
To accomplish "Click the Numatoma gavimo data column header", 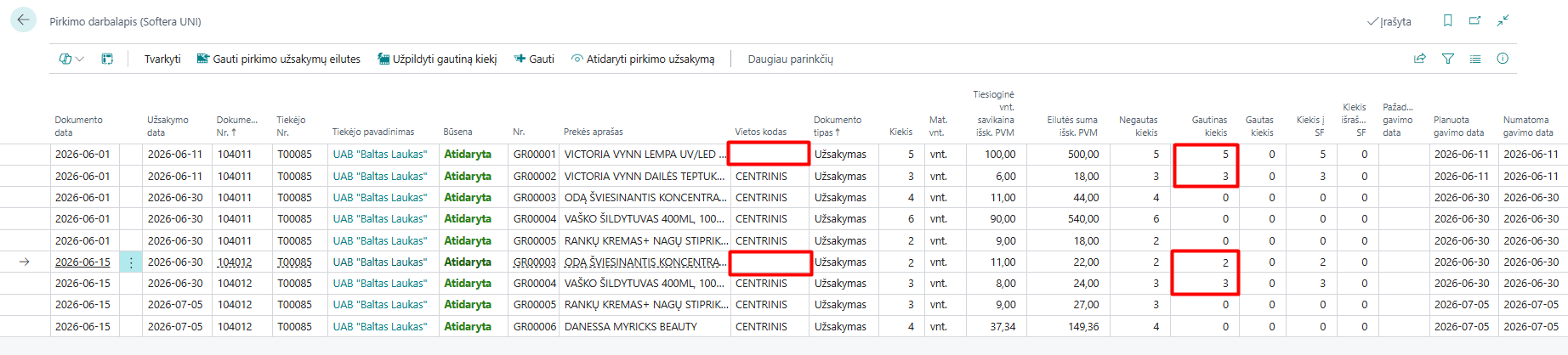I will point(1527,126).
